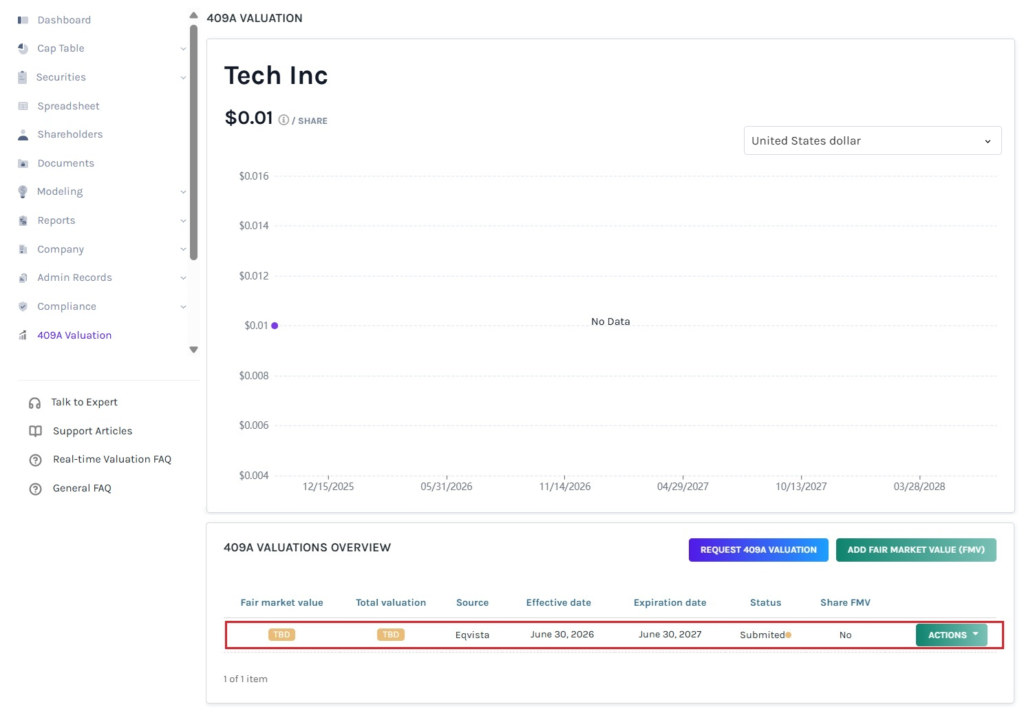Open the United States dollar currency dropdown
Screen dimensions: 1024x709
click(872, 140)
